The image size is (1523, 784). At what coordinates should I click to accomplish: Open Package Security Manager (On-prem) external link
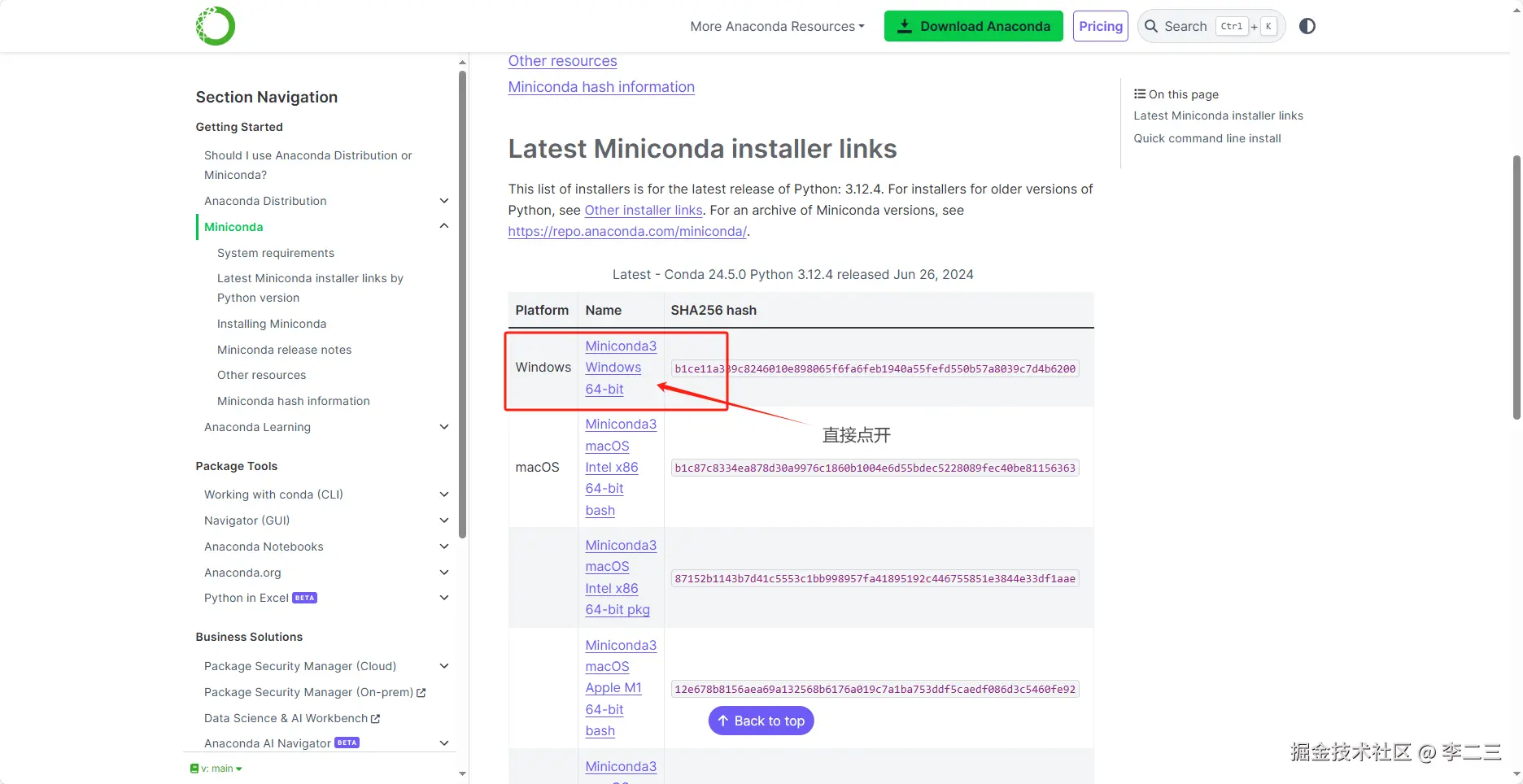pyautogui.click(x=315, y=692)
